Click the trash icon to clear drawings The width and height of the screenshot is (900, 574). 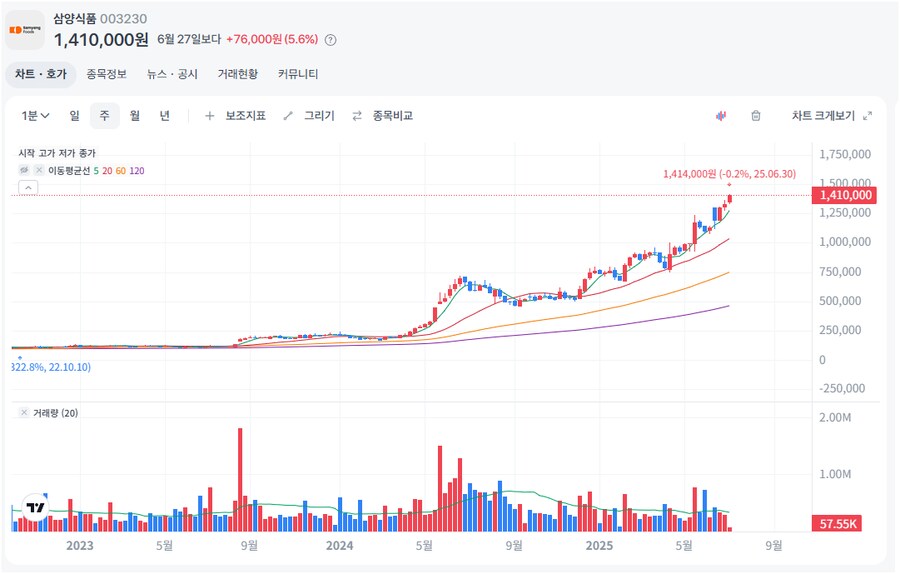pos(756,116)
